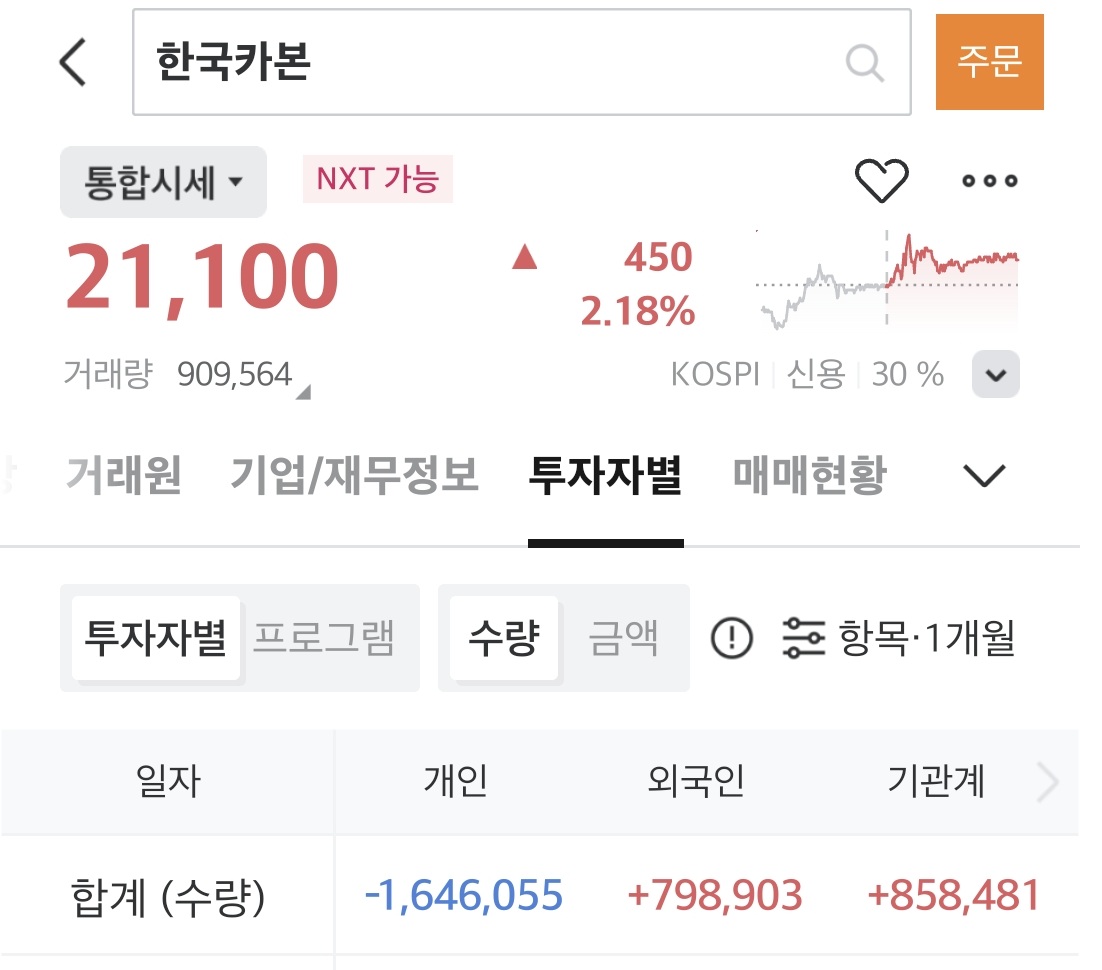Open the 기업/재무정보 tab
The width and height of the screenshot is (1102, 970).
[354, 476]
